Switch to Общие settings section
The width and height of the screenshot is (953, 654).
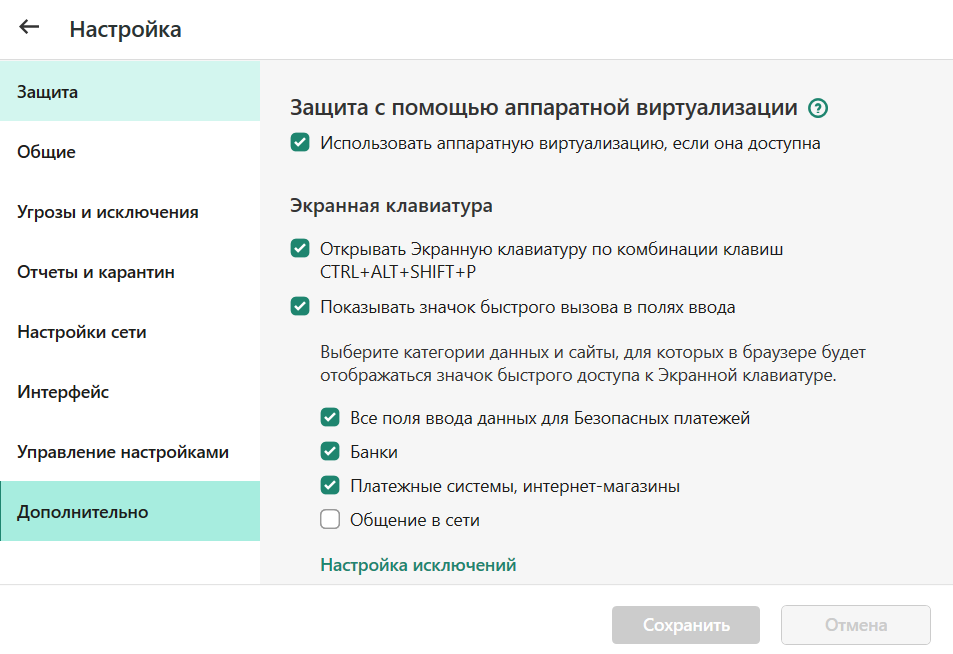pos(130,152)
